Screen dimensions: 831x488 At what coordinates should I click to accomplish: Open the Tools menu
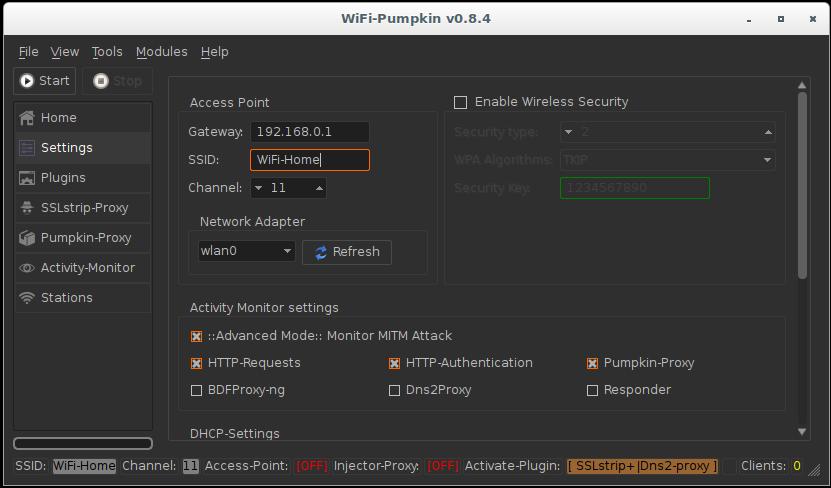107,52
